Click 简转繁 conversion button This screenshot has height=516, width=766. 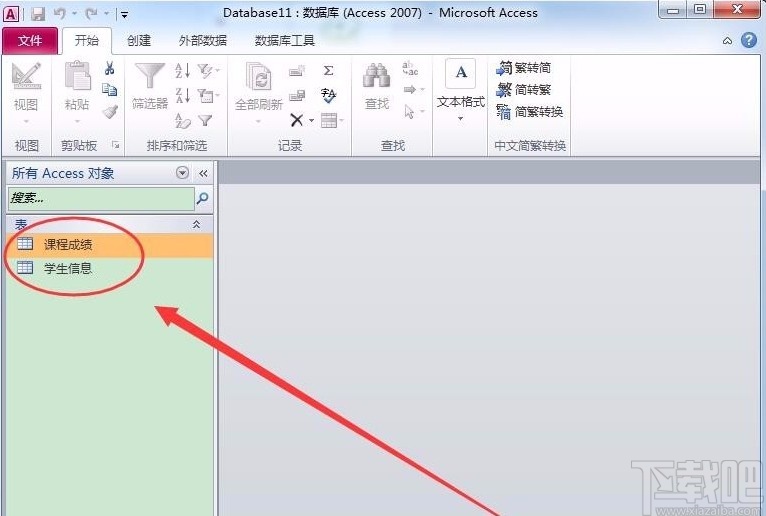pyautogui.click(x=524, y=90)
